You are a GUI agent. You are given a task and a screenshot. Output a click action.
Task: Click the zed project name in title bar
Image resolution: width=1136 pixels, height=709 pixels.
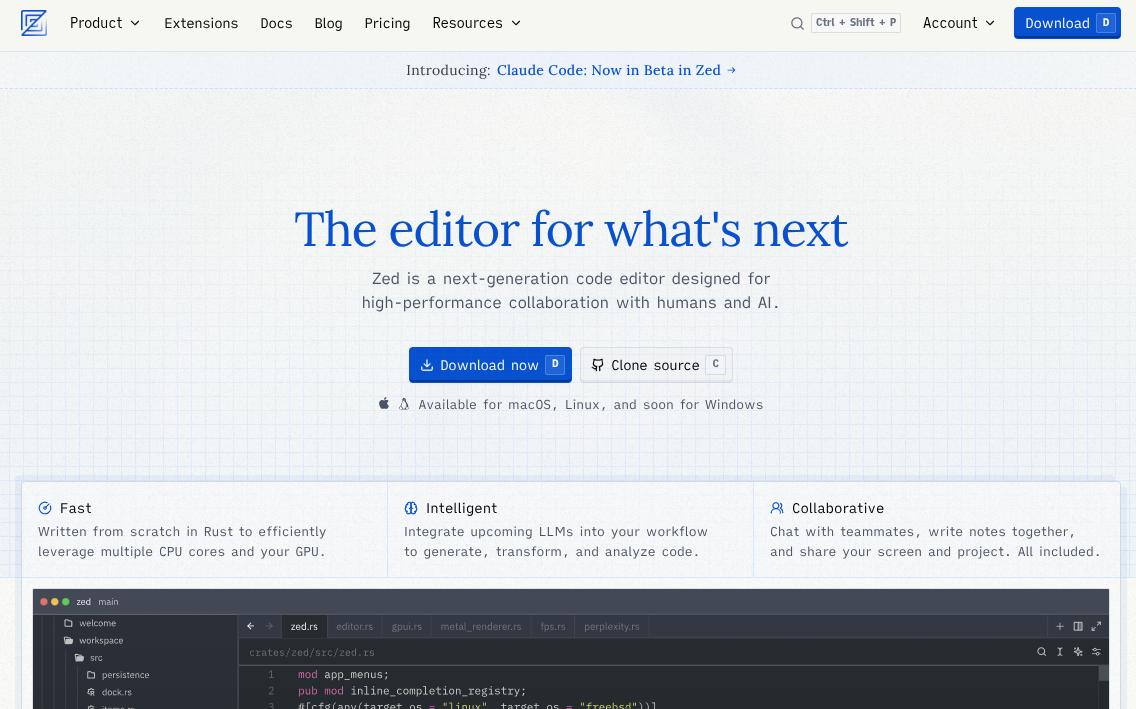(x=83, y=602)
